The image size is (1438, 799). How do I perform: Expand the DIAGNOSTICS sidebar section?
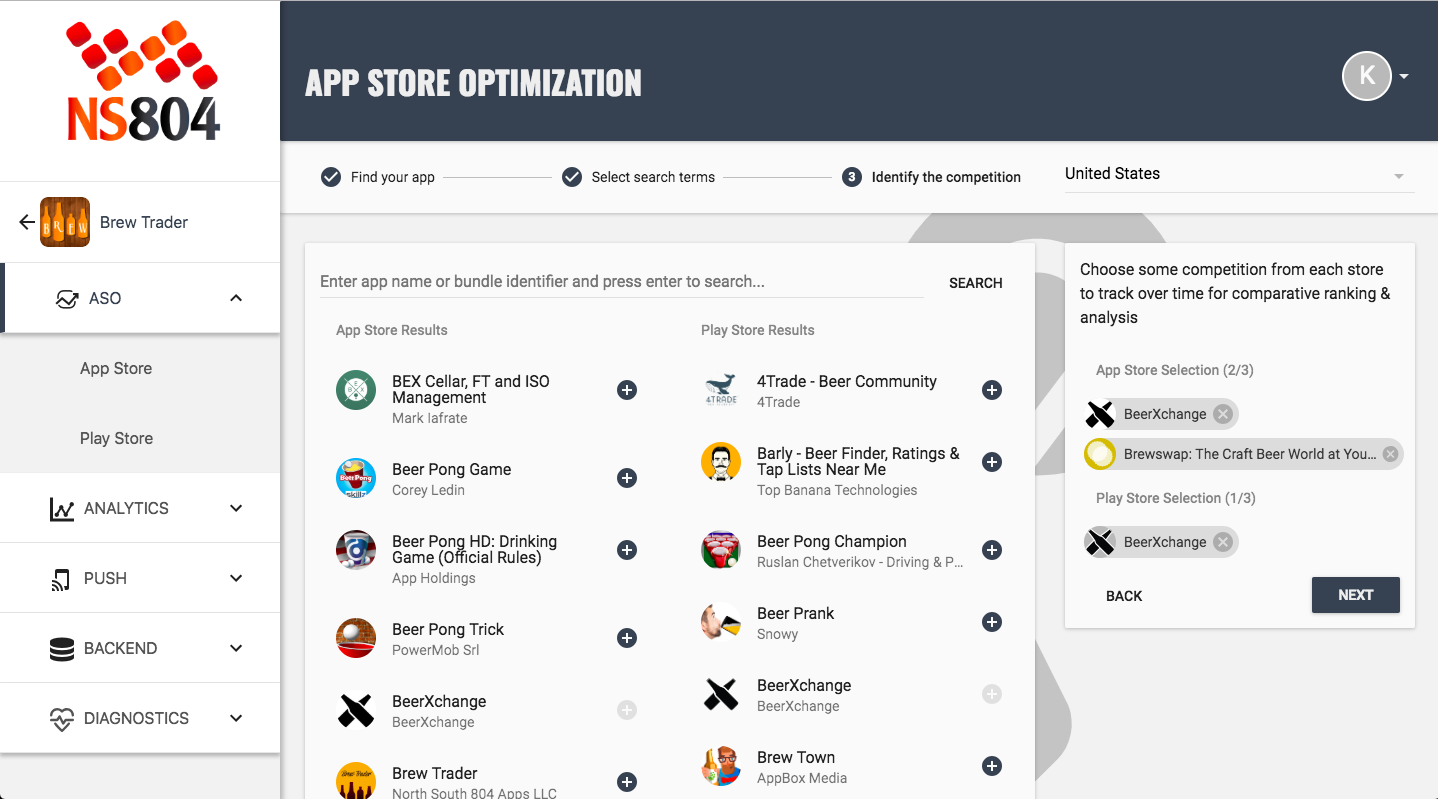click(236, 718)
